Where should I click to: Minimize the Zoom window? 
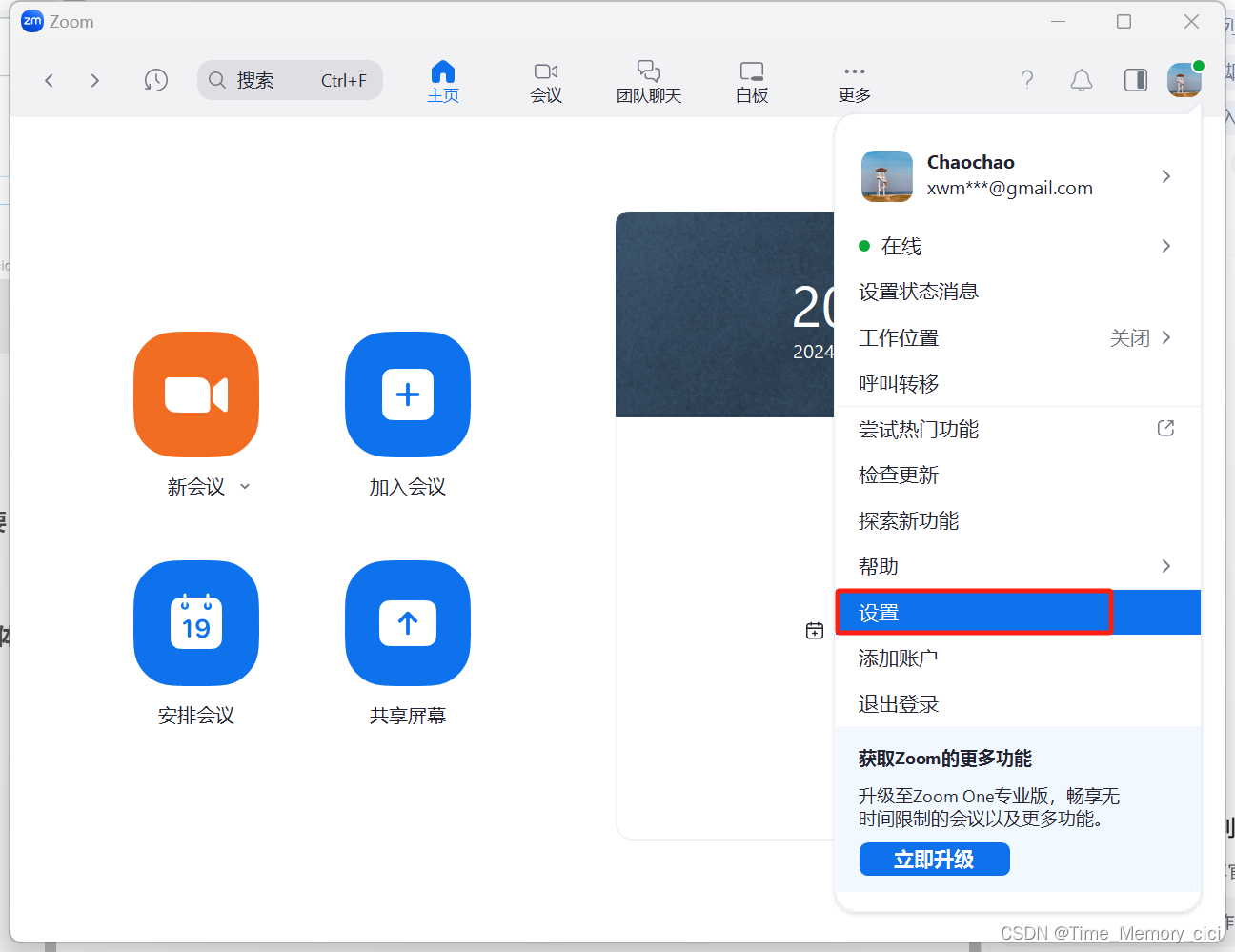coord(1058,21)
